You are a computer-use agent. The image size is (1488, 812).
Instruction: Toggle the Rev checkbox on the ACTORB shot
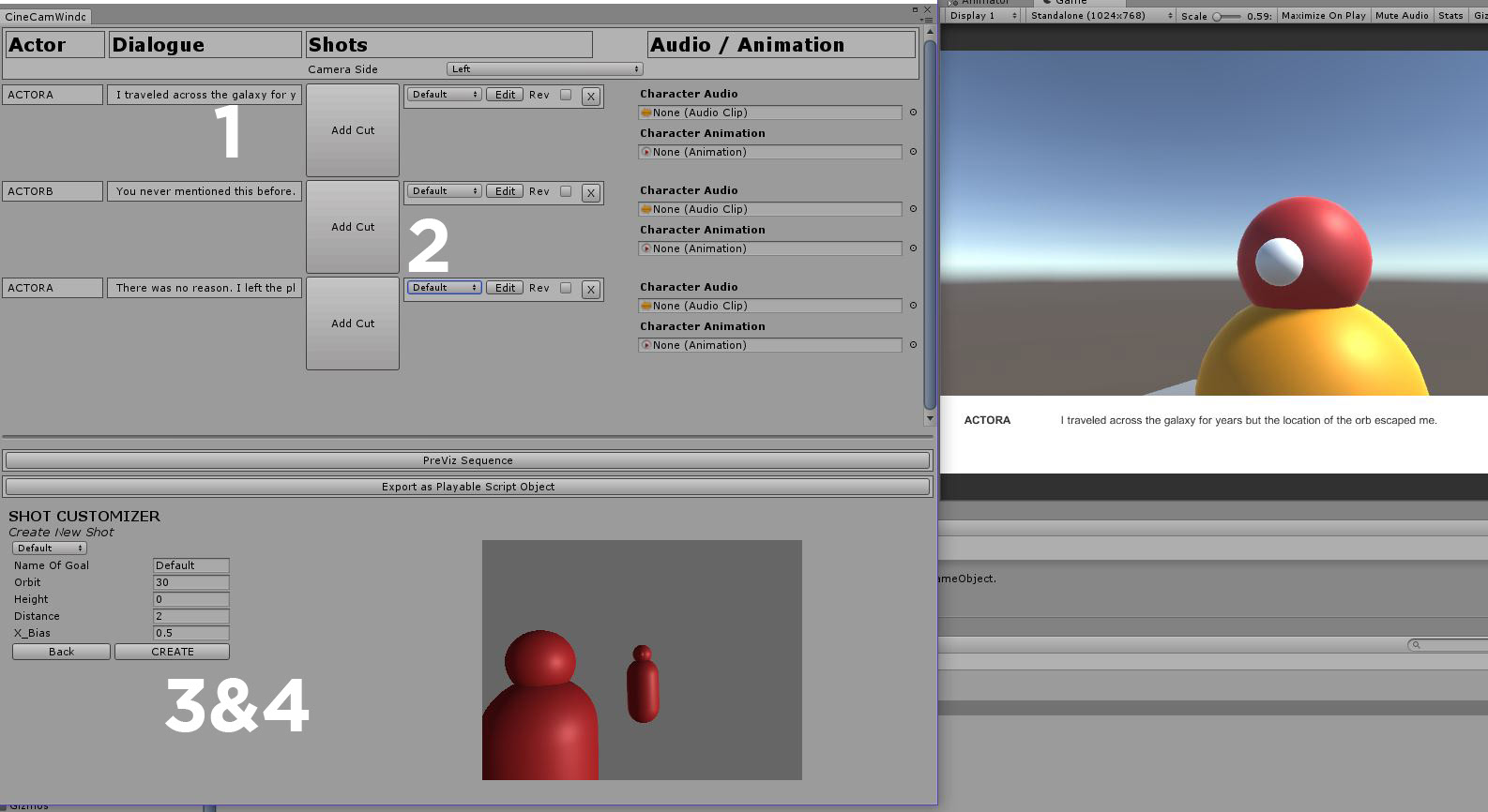pyautogui.click(x=566, y=191)
